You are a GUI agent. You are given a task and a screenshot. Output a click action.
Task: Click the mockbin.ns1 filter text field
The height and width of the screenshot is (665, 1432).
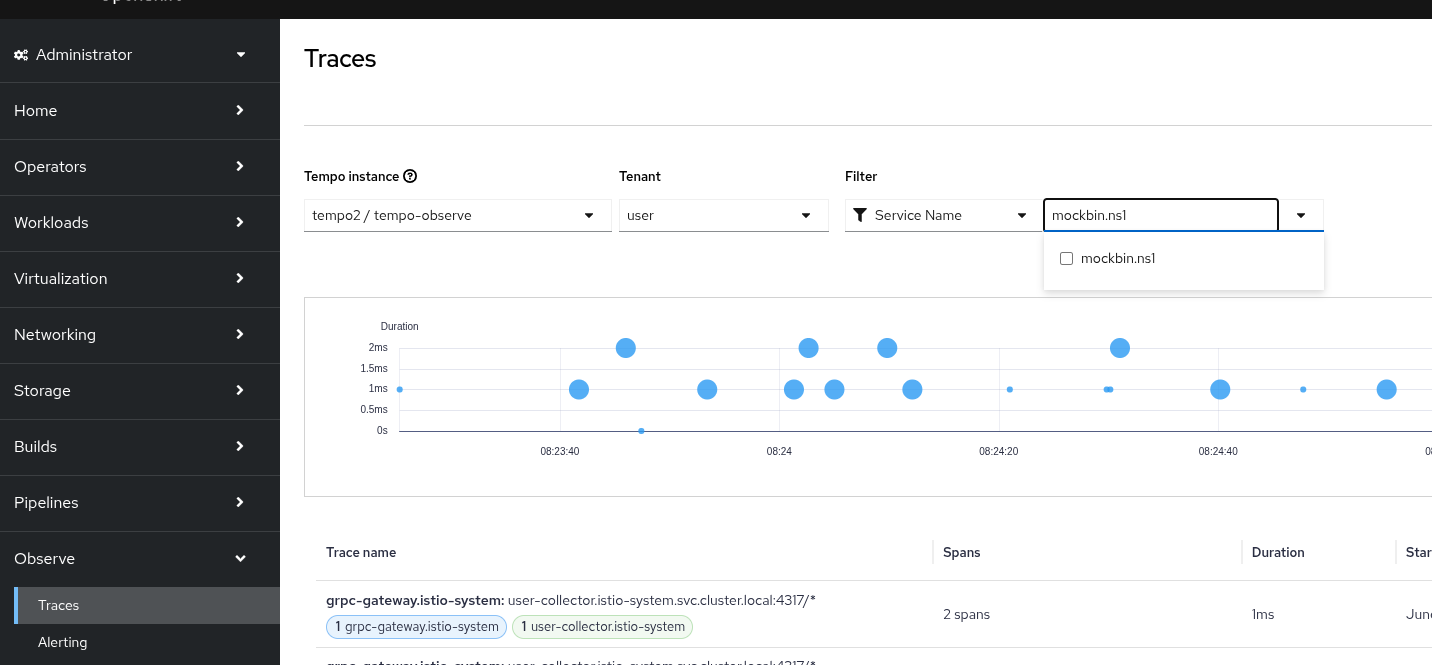pos(1160,215)
